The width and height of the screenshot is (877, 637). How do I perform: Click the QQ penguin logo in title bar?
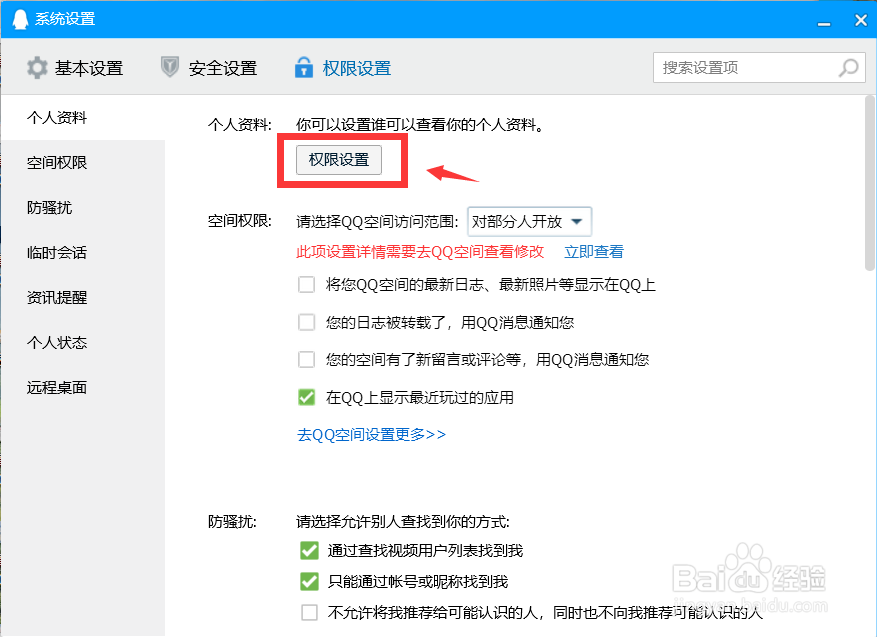[20, 19]
